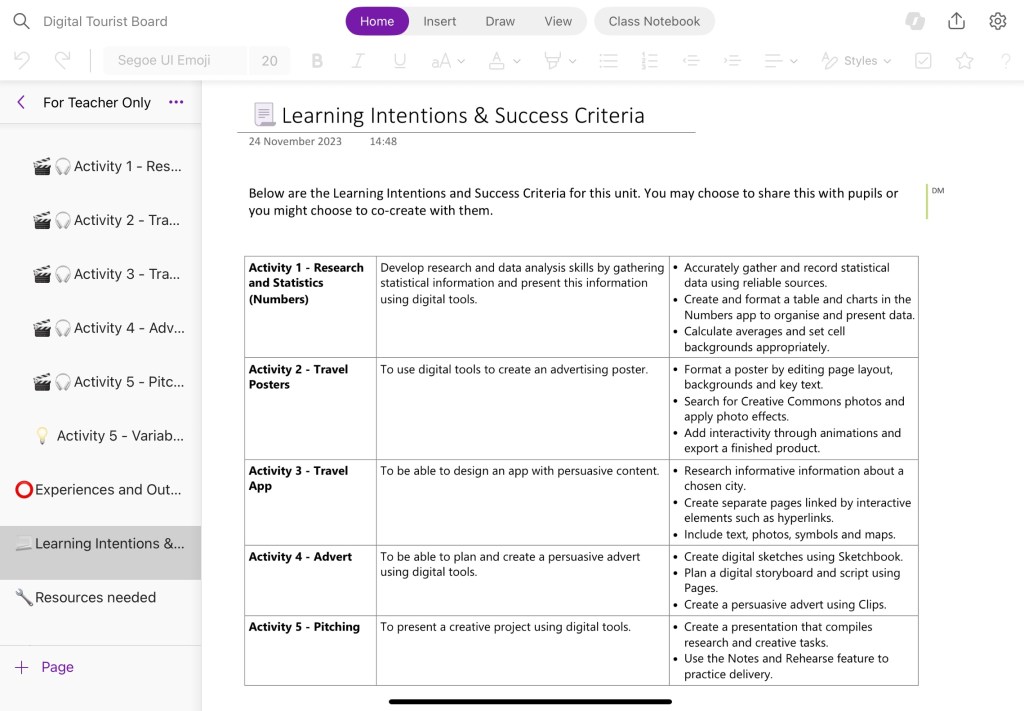Screen dimensions: 1024x711
Task: Open the Class Notebook button
Action: point(654,21)
